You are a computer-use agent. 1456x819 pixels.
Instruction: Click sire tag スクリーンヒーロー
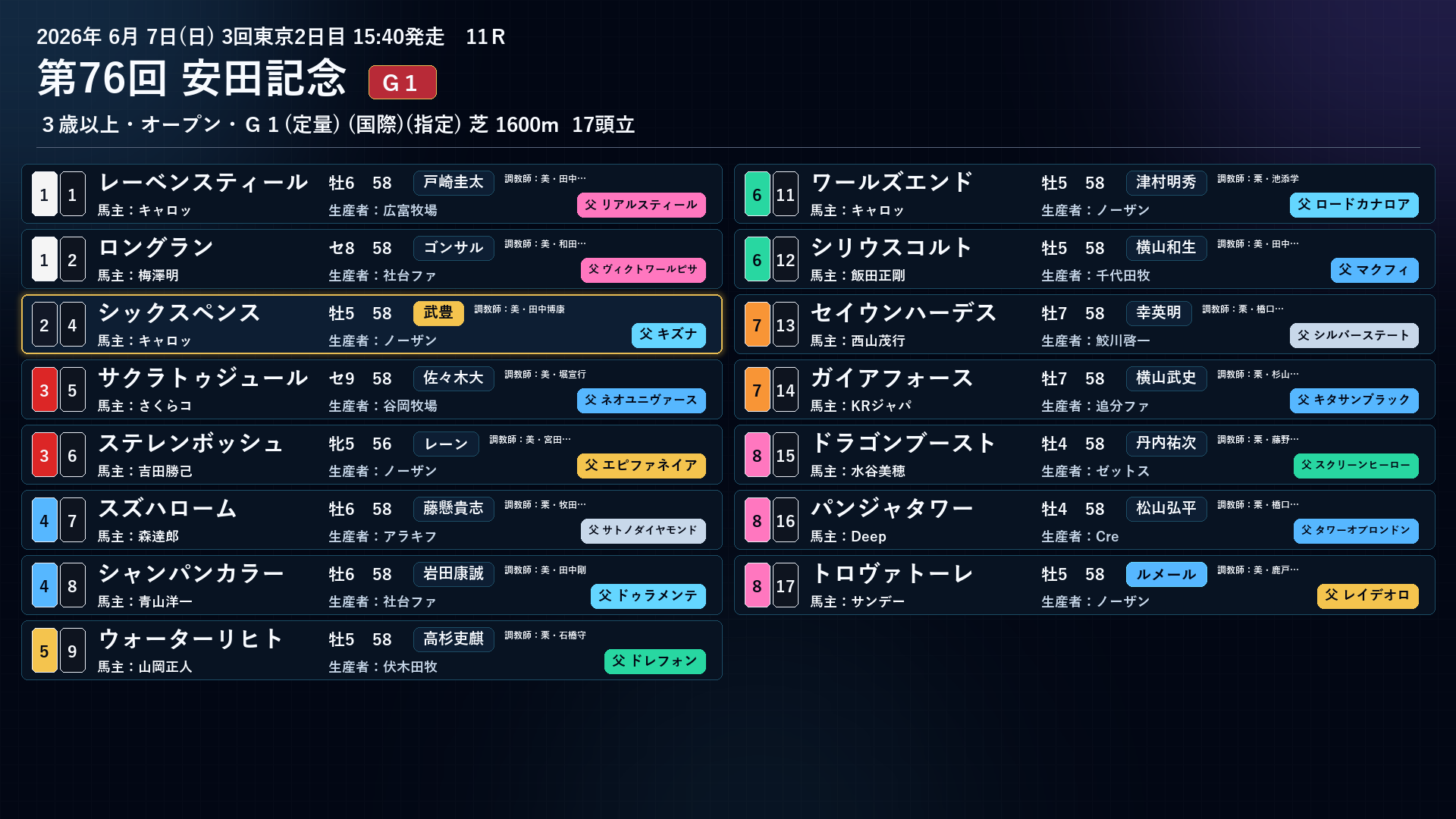click(1356, 466)
